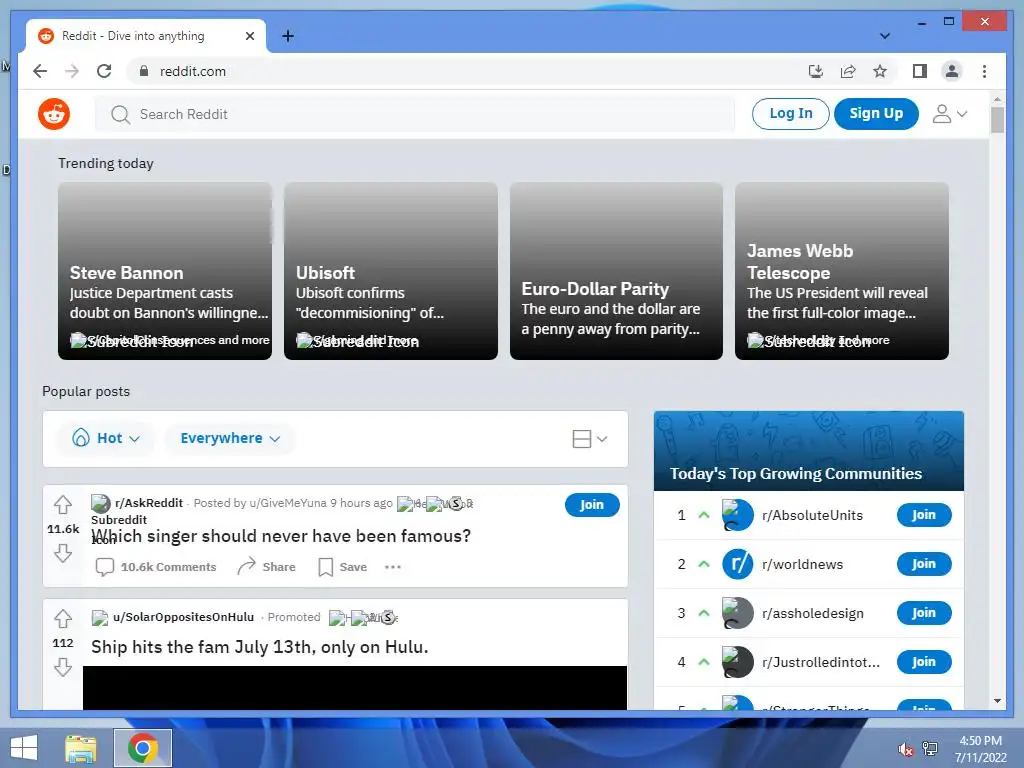Click the Search Reddit field
The width and height of the screenshot is (1024, 768).
coord(415,114)
